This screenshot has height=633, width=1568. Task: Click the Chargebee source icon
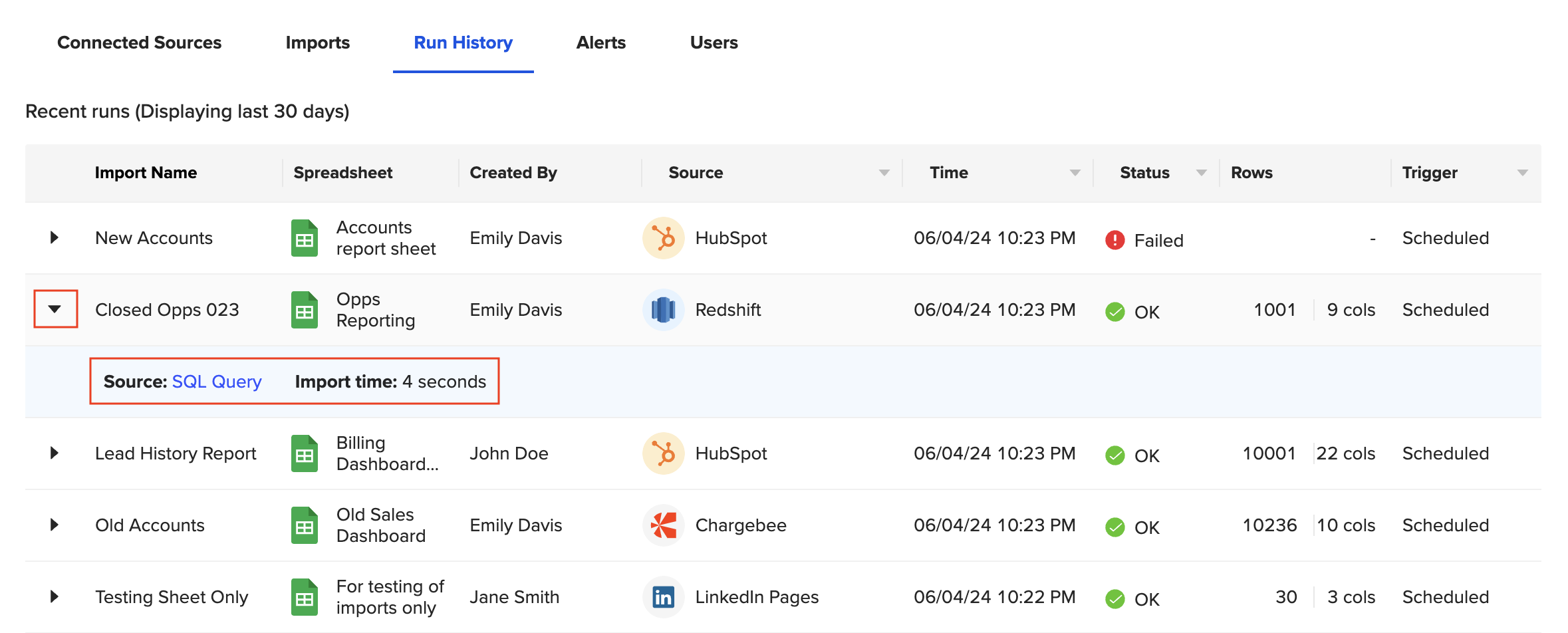click(x=663, y=525)
